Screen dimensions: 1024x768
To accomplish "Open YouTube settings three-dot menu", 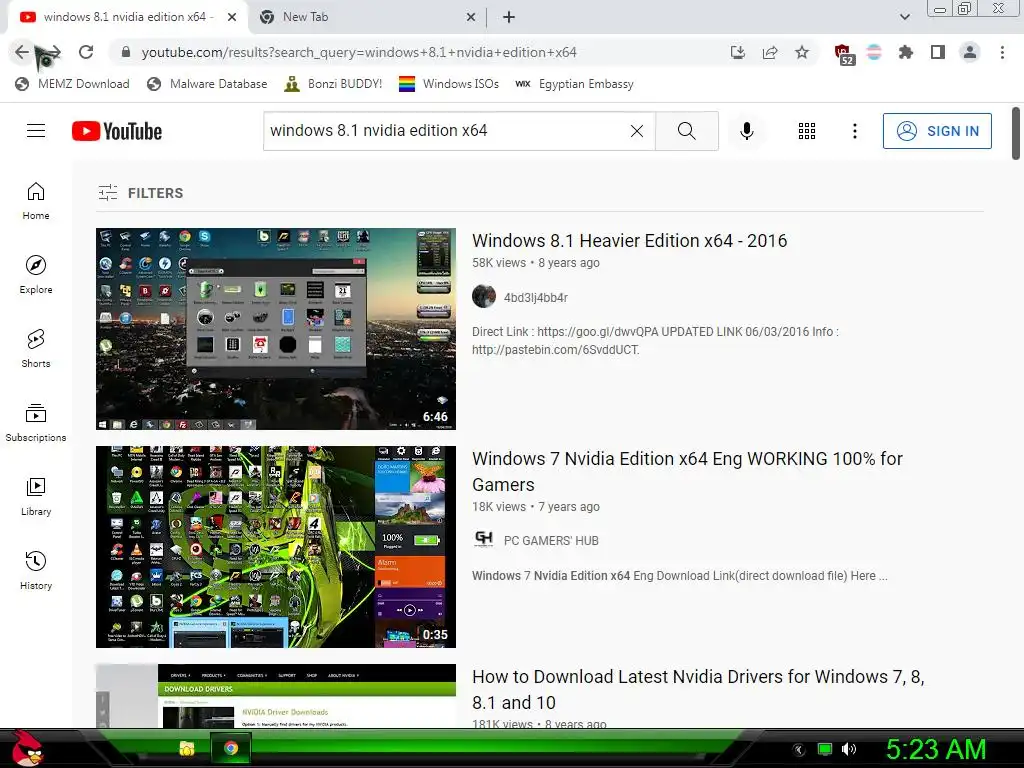I will 854,131.
